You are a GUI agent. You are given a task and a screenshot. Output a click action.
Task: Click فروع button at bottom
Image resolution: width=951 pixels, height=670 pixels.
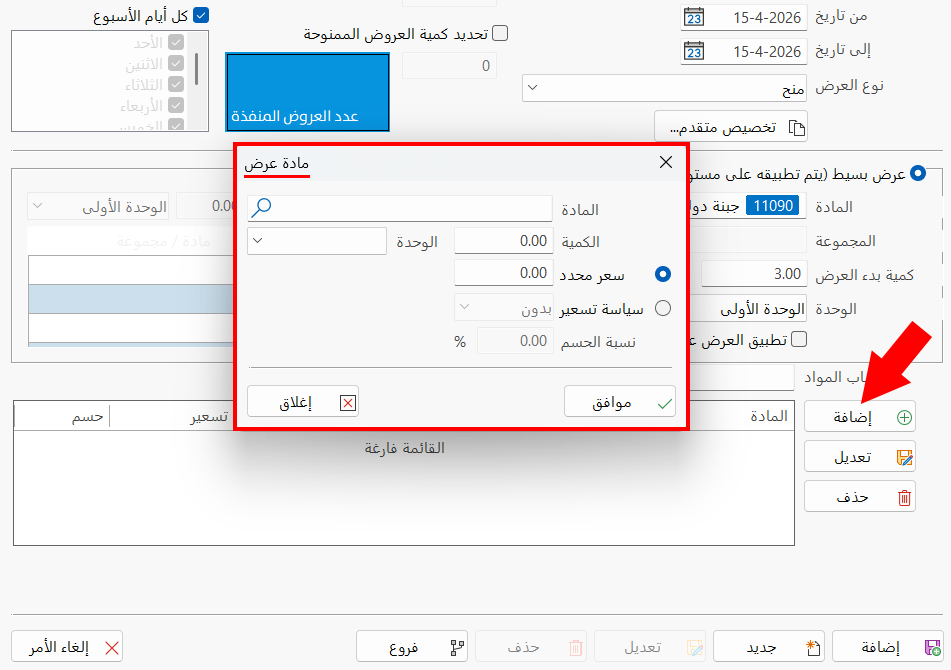coord(412,647)
